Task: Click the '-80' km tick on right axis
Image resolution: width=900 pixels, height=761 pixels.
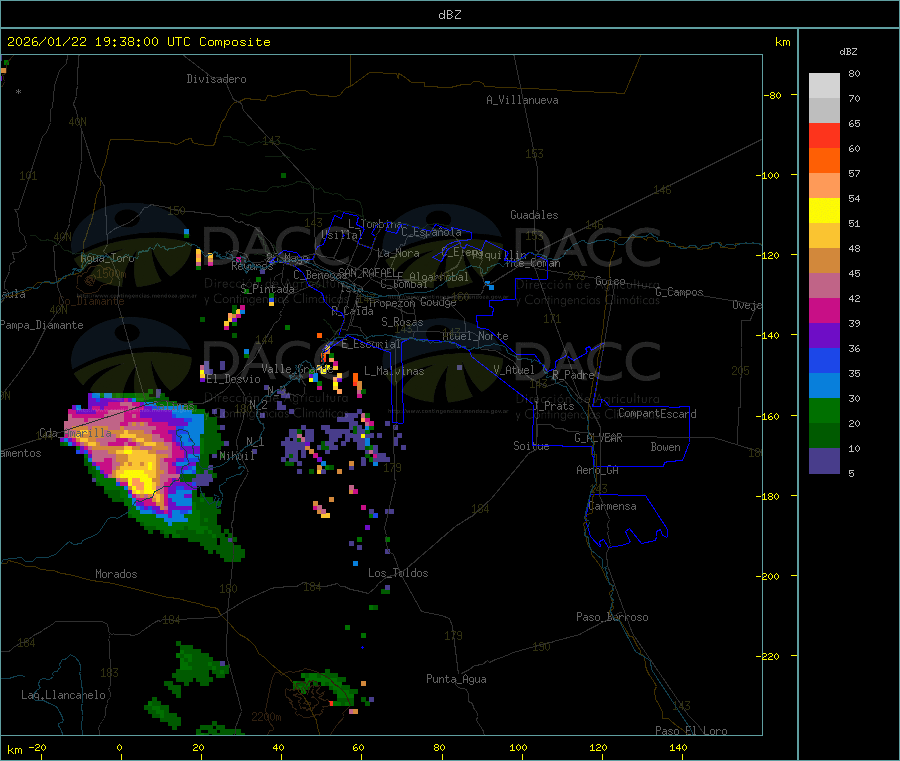Action: (x=772, y=95)
